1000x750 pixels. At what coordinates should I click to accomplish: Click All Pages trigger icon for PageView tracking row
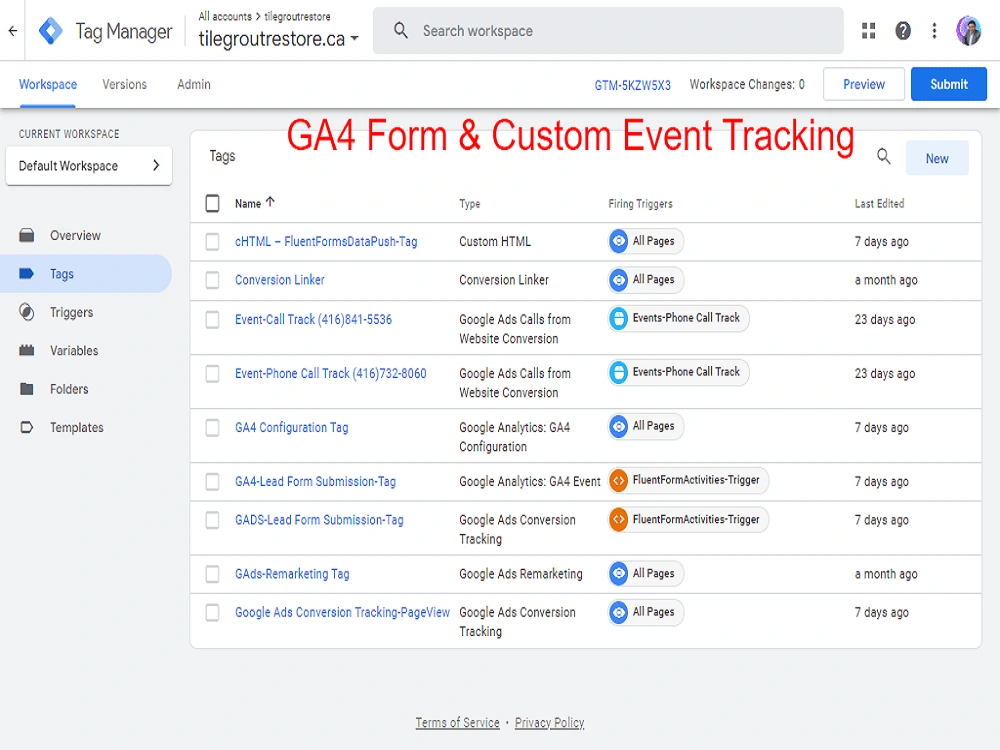tap(619, 612)
